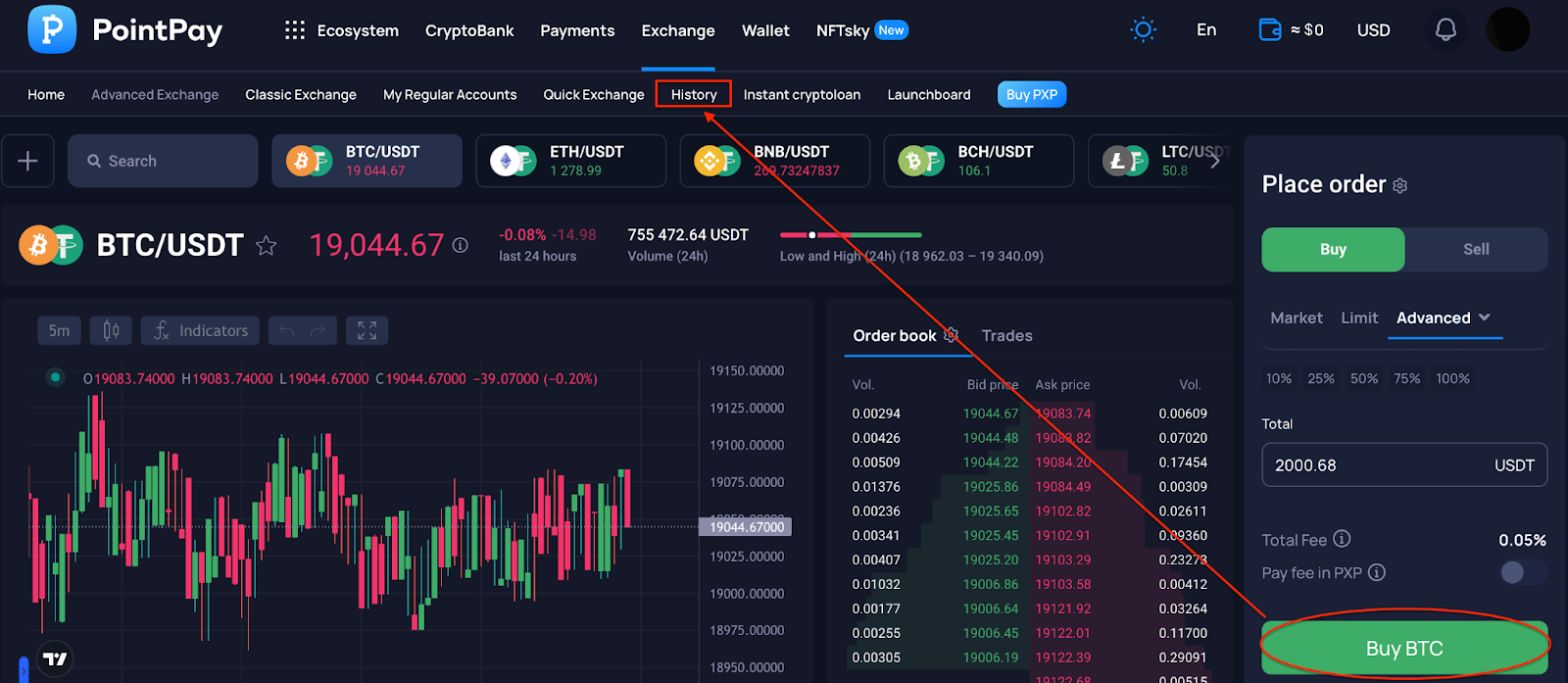Select the BNB/USDT pair card
1568x683 pixels.
(774, 161)
